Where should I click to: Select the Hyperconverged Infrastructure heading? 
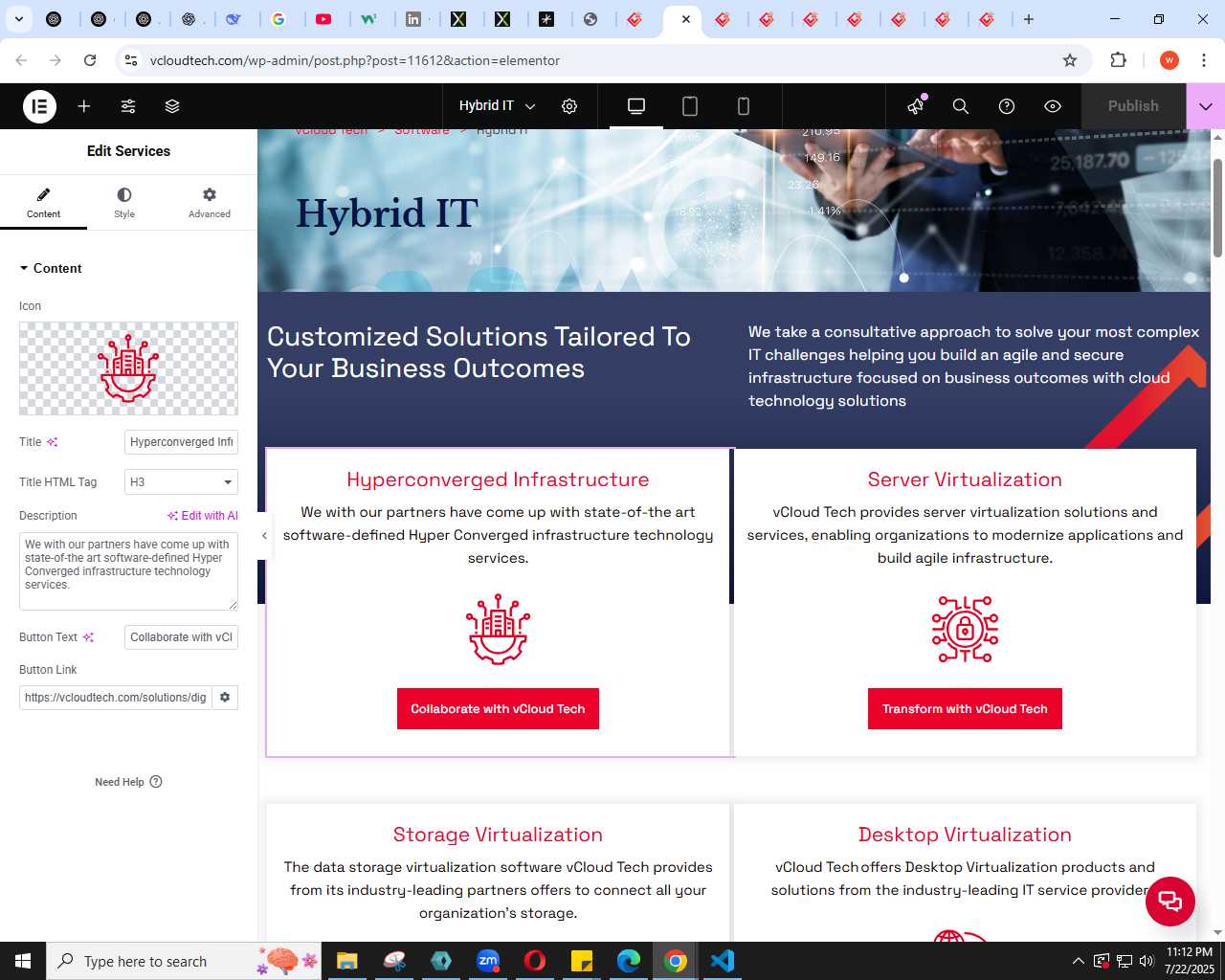click(x=498, y=479)
